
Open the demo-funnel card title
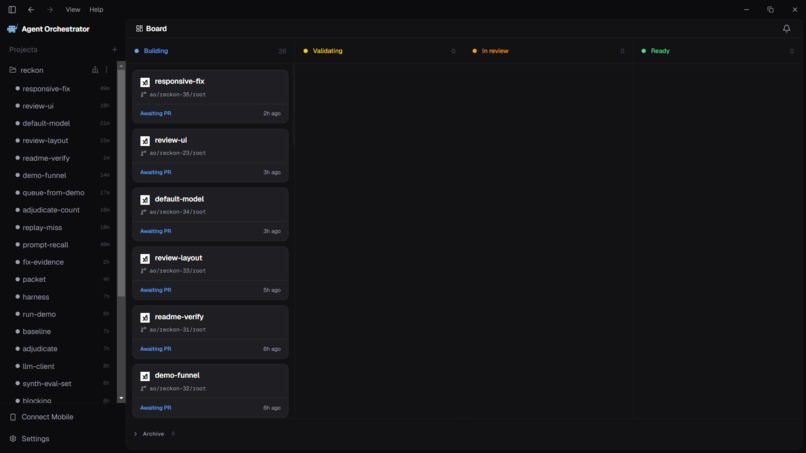point(177,375)
